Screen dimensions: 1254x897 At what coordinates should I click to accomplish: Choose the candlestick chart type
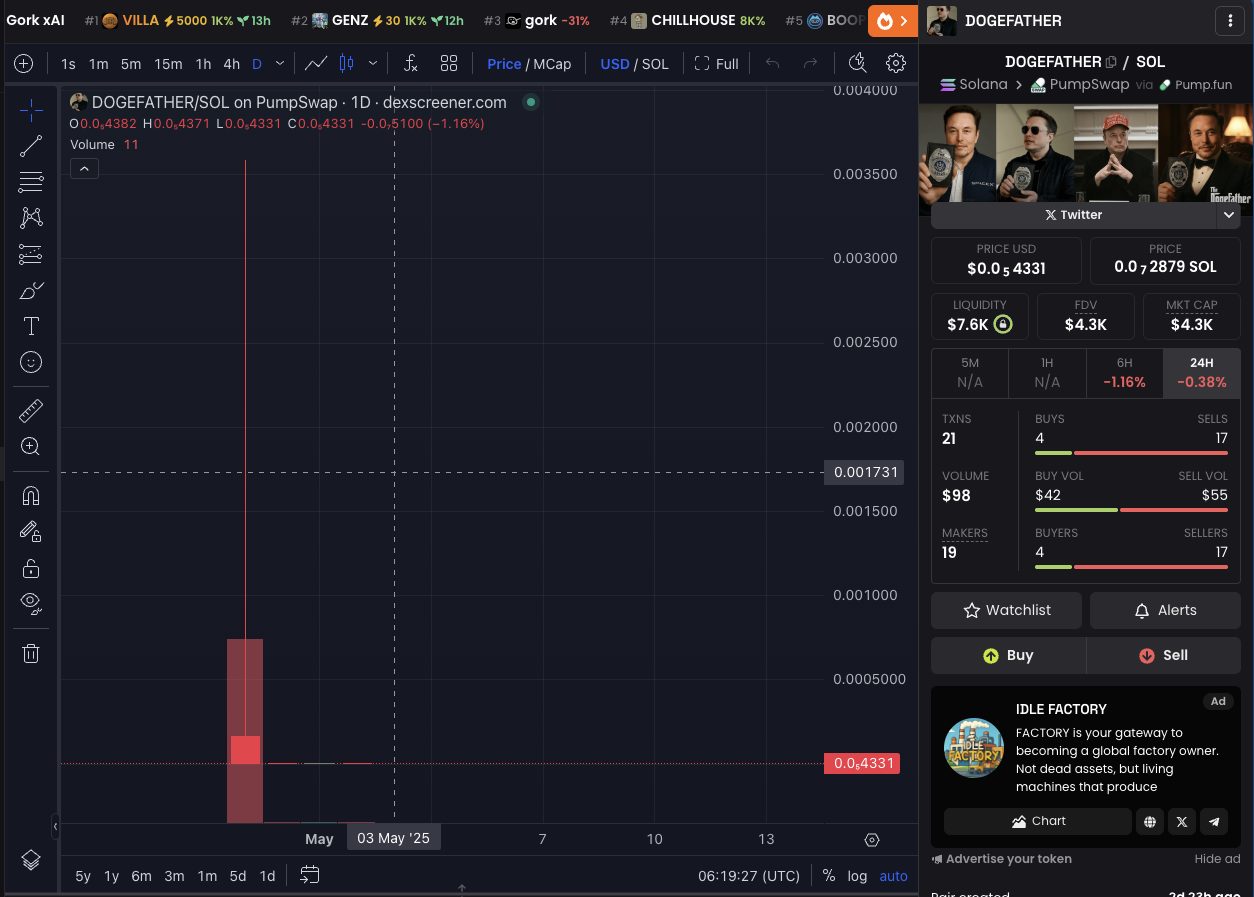pos(347,64)
